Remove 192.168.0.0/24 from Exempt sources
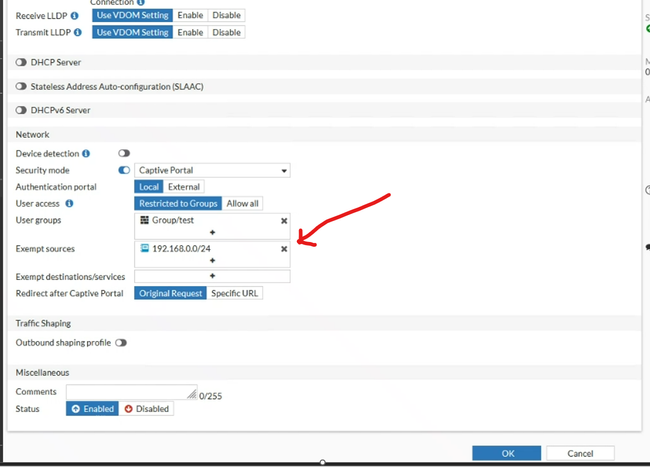The width and height of the screenshot is (650, 467). [284, 249]
